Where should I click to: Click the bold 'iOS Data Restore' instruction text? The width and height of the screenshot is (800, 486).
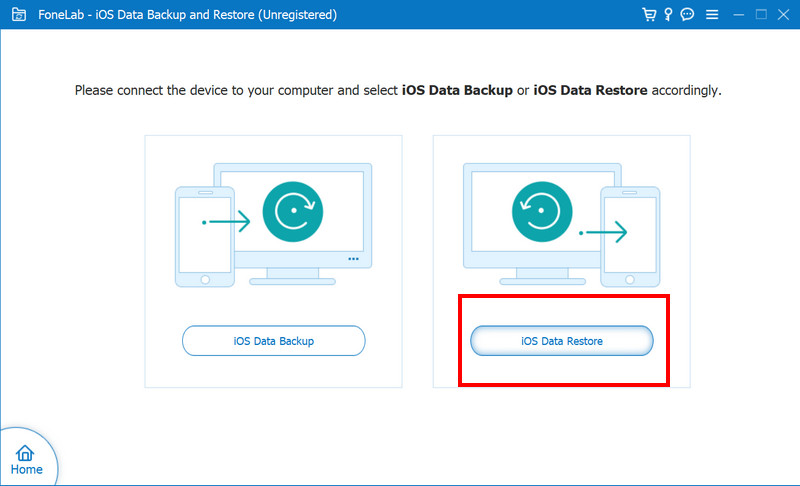pyautogui.click(x=590, y=90)
